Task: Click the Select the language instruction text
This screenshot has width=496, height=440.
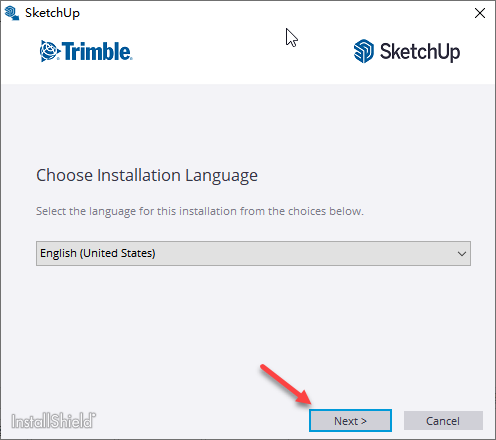Action: [200, 211]
